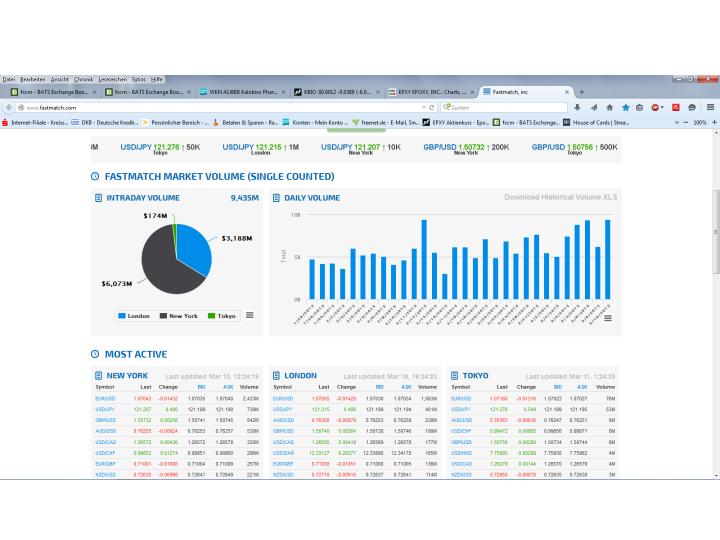720x540 pixels.
Task: Expand the bookmarks toolbar overflow chevron
Action: click(x=676, y=122)
